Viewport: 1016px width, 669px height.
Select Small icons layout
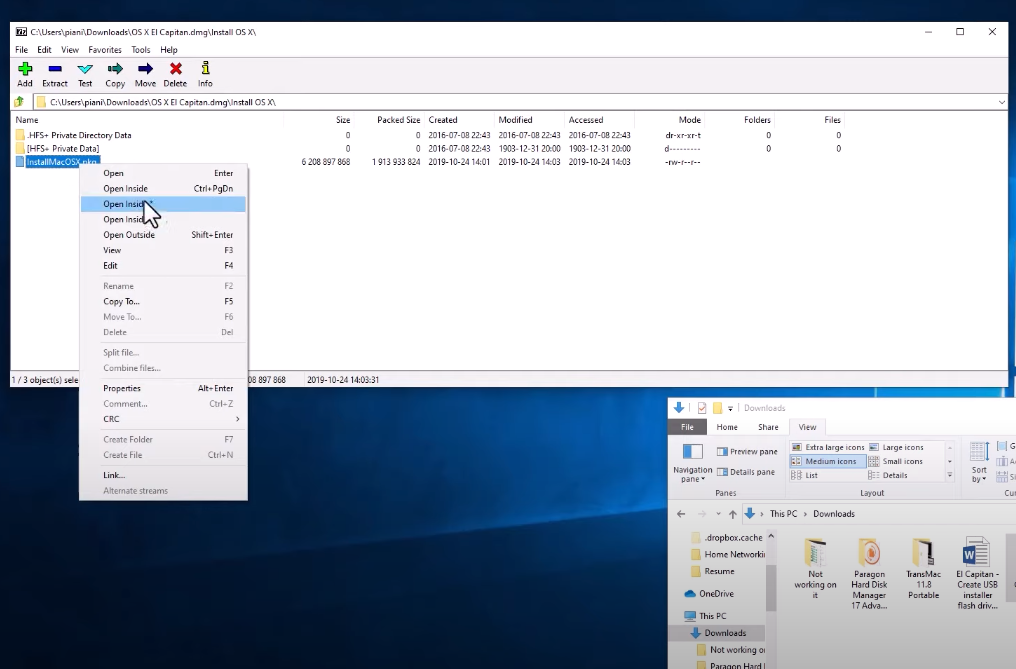tap(895, 462)
